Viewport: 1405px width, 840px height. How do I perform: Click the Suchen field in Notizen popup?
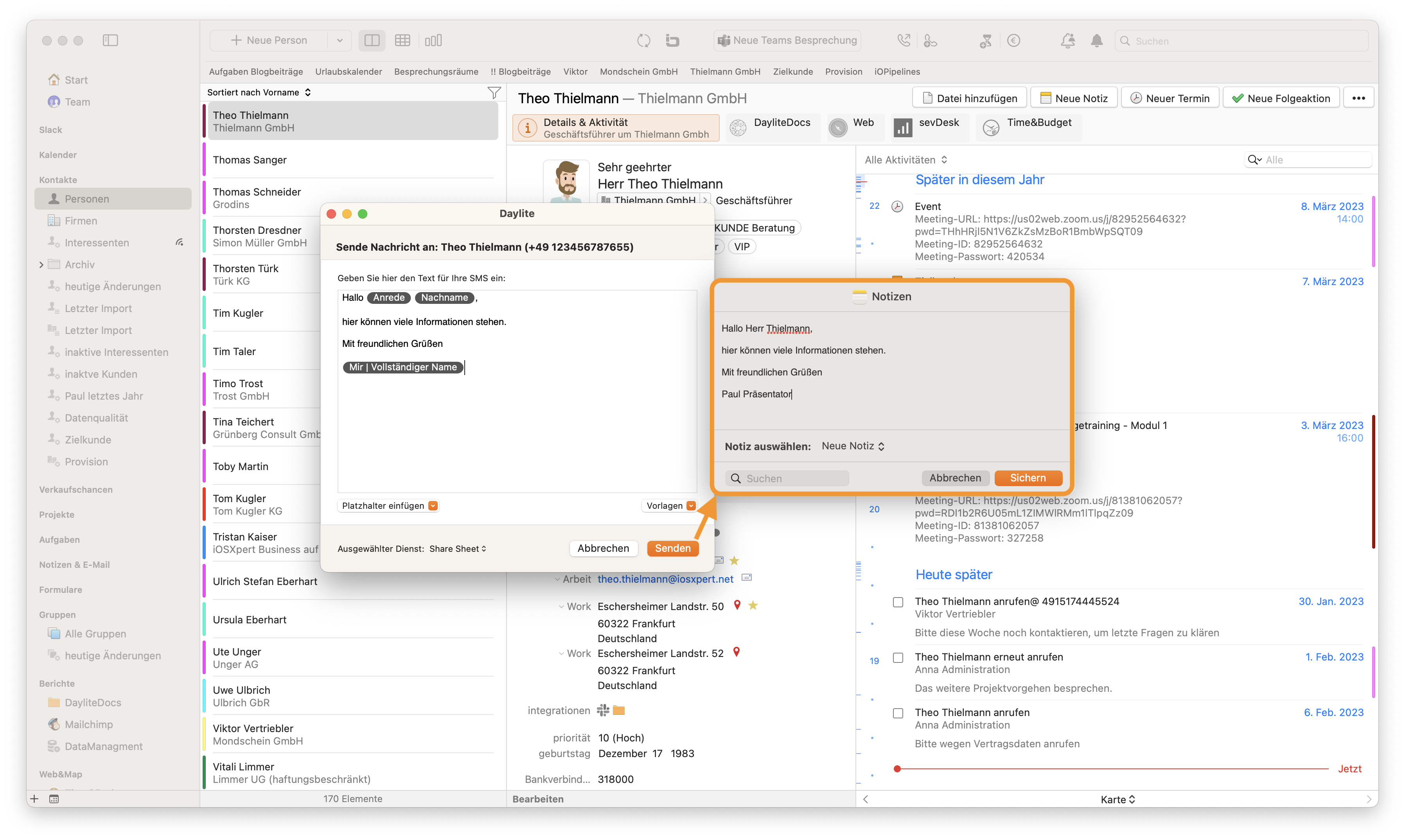click(787, 478)
